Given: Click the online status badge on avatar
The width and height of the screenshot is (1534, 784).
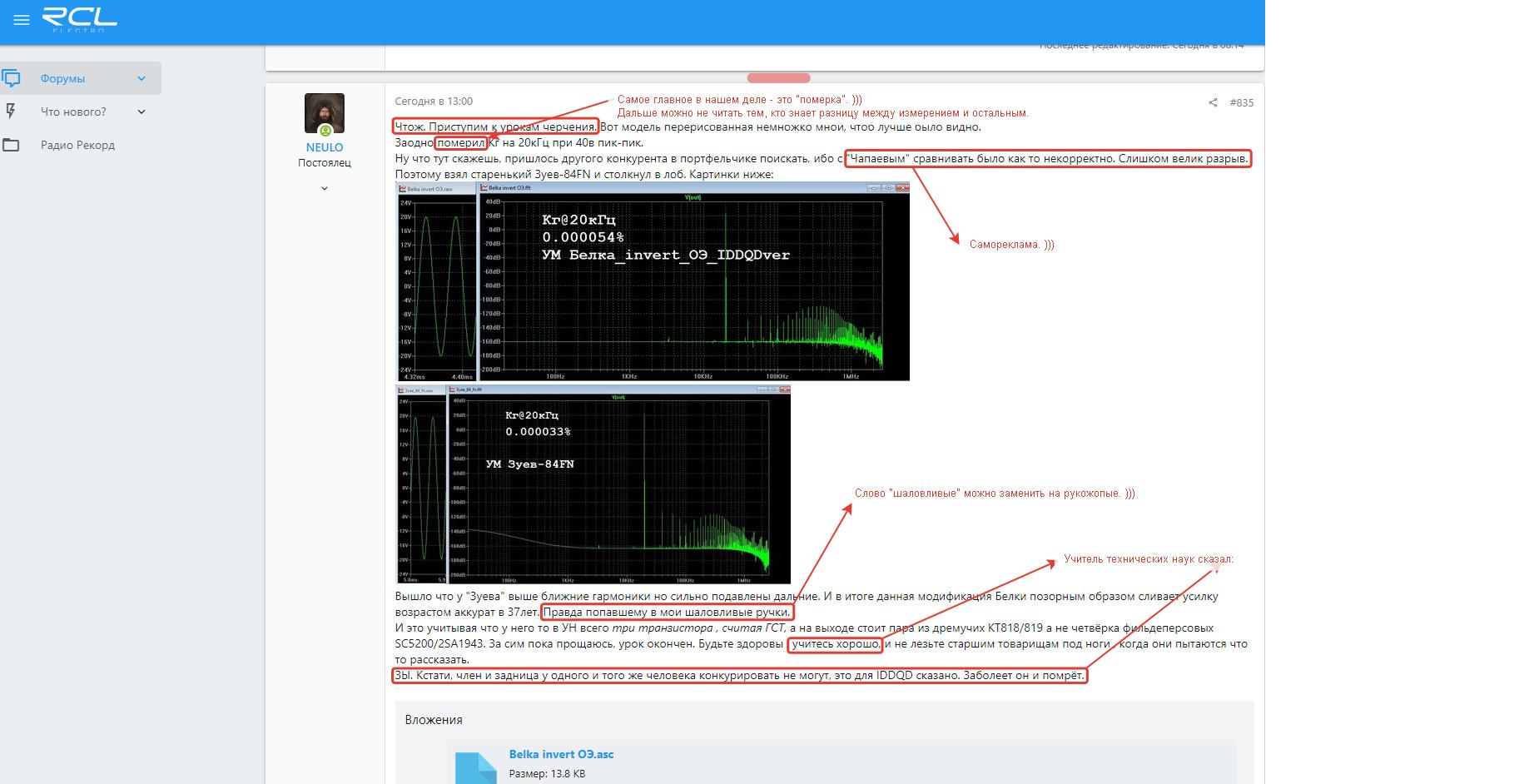Looking at the screenshot, I should (325, 131).
